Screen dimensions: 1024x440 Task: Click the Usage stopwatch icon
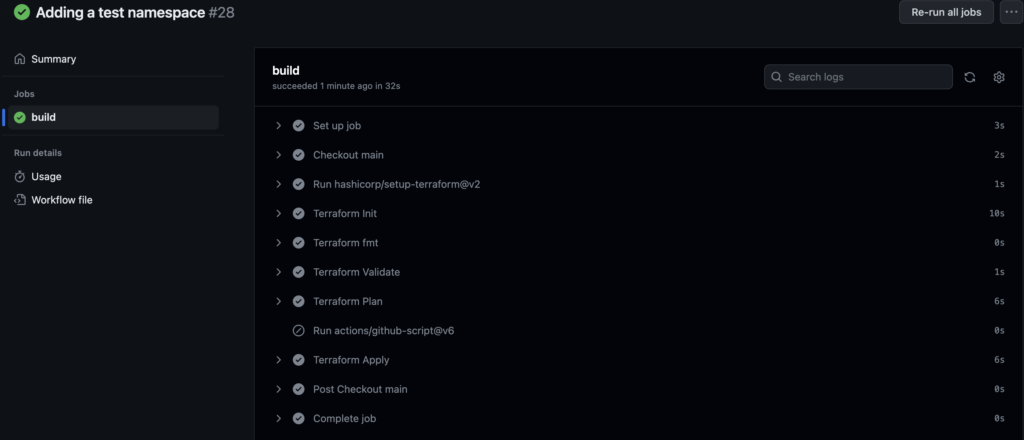[20, 176]
